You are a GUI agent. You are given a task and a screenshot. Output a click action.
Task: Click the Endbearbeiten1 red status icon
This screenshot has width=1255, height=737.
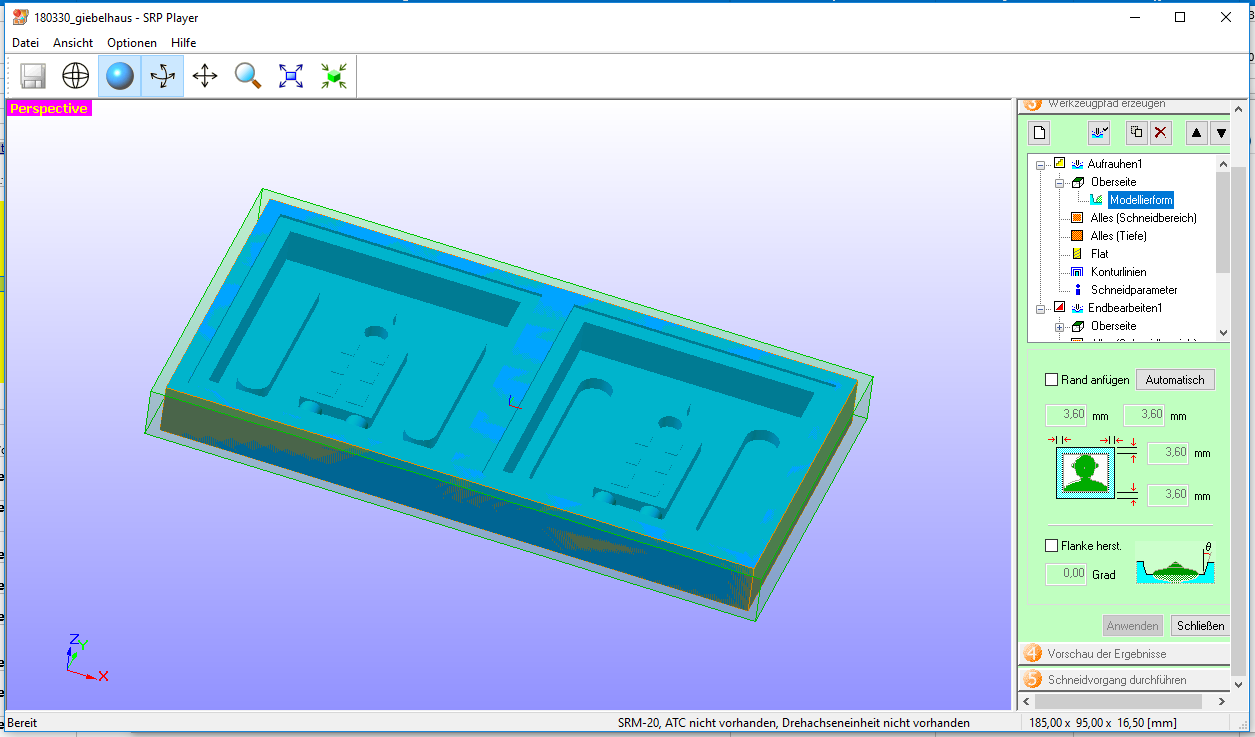pyautogui.click(x=1059, y=307)
